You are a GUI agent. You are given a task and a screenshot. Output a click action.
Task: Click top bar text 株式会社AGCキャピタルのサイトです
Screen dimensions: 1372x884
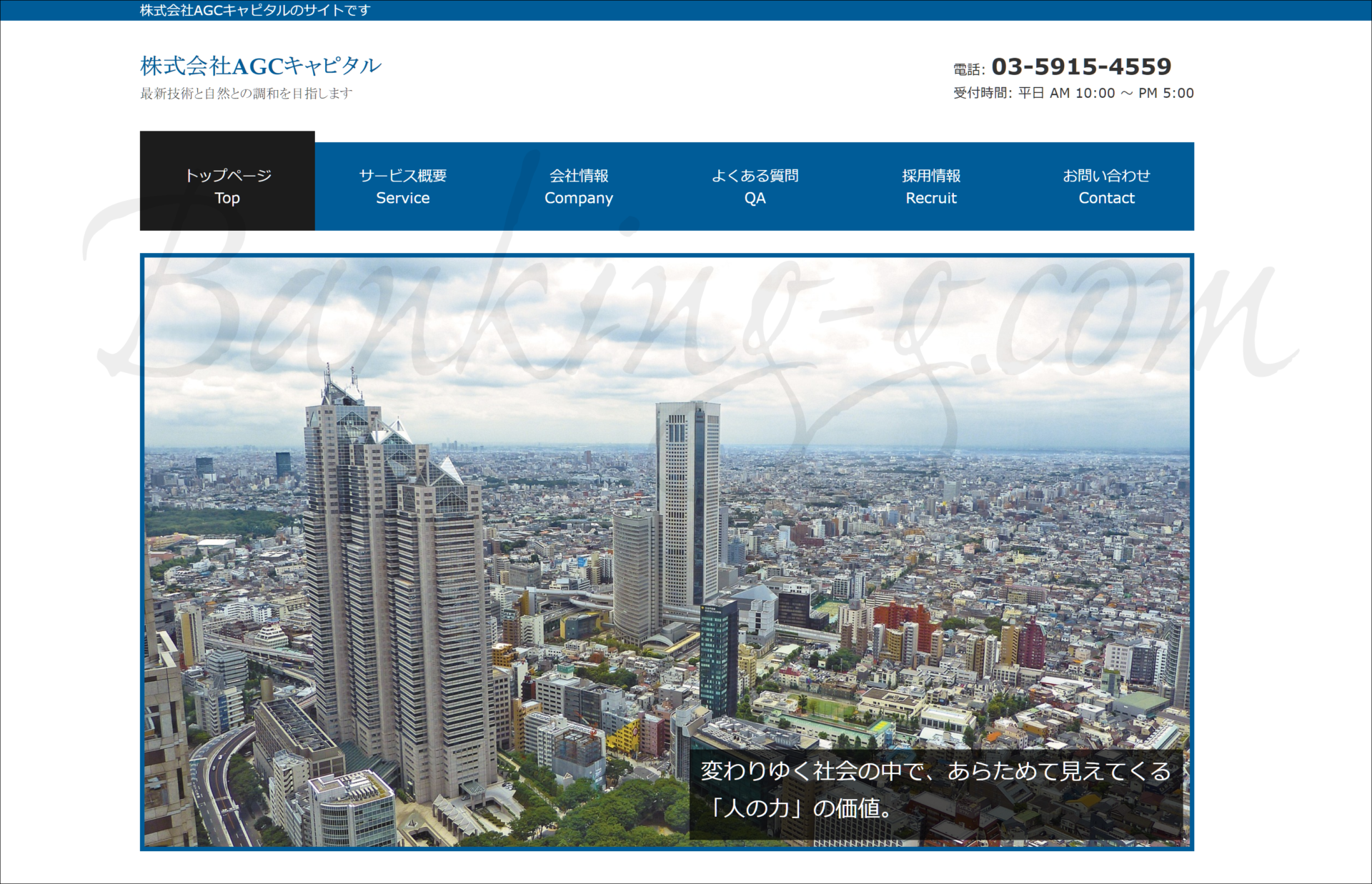tap(254, 10)
